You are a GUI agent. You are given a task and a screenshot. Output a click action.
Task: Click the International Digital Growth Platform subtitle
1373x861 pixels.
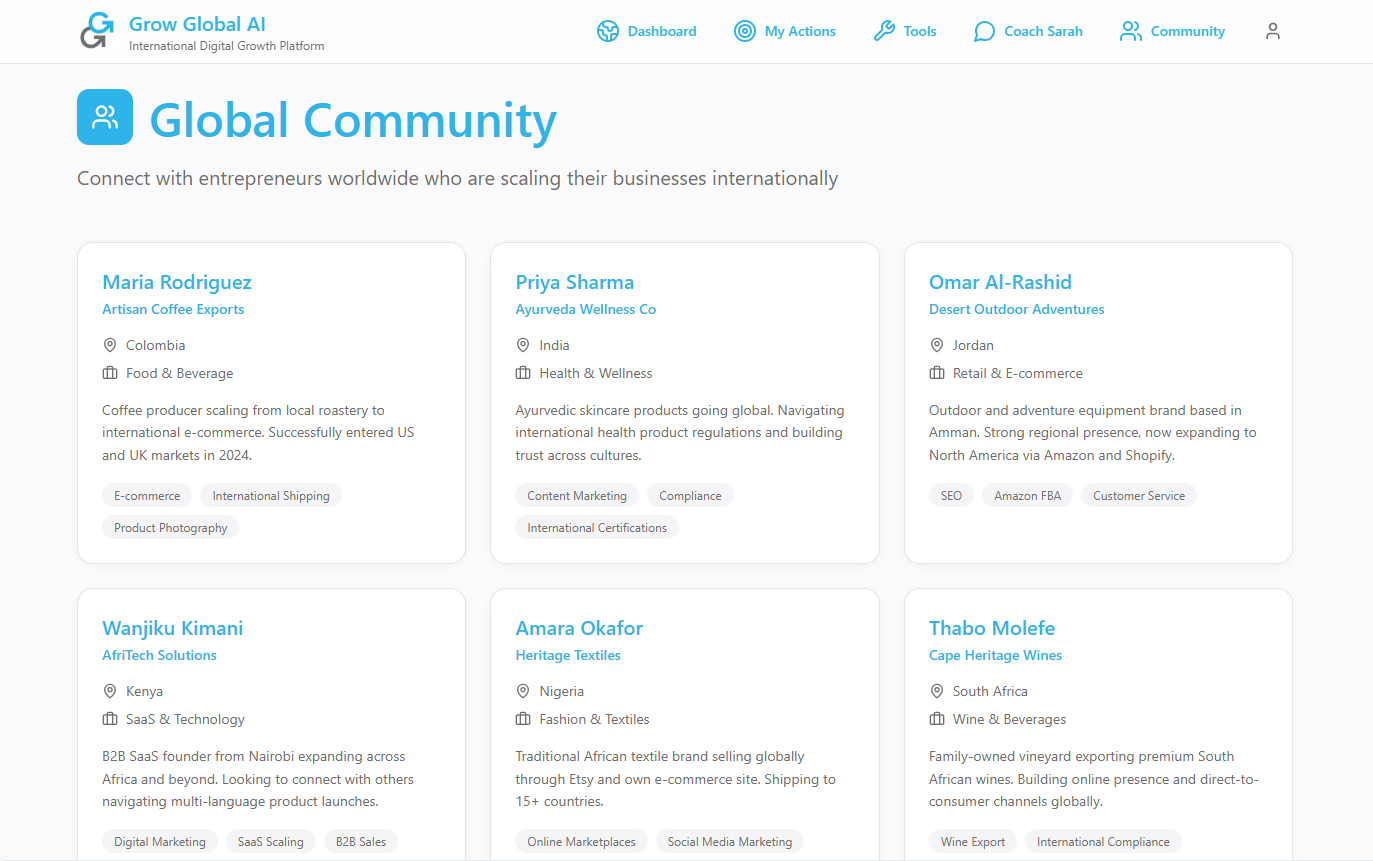tap(227, 46)
